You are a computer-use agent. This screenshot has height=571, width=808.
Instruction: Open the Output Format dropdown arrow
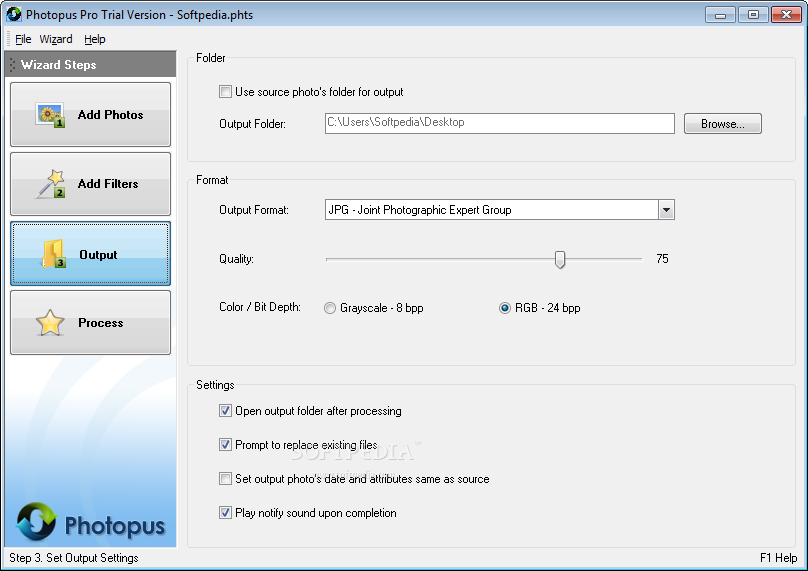[x=666, y=210]
